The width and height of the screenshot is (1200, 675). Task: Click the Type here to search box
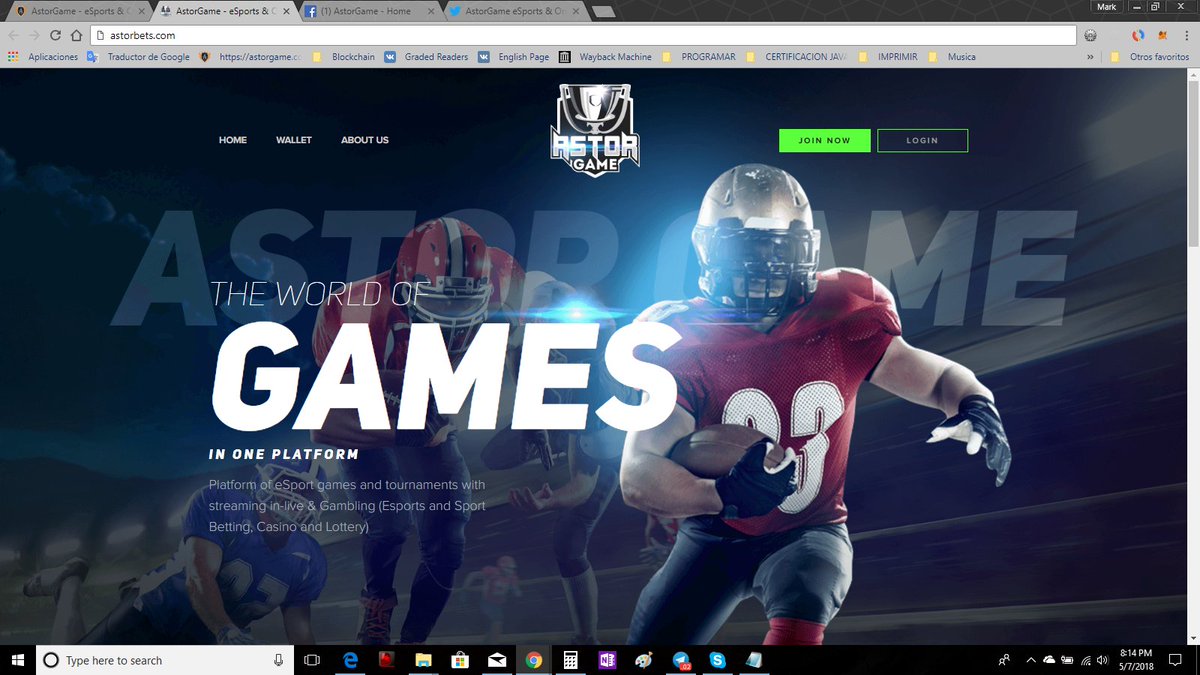click(166, 660)
